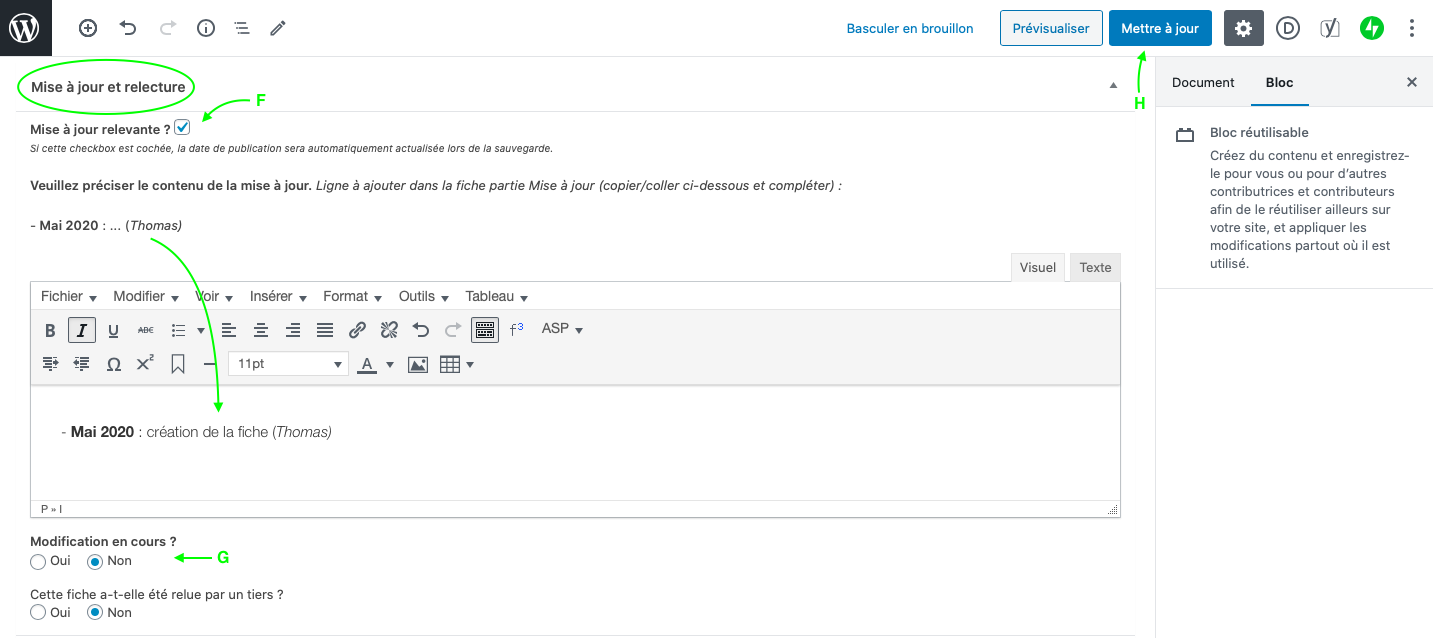Apply bold in the editor toolbar
This screenshot has height=638, width=1433.
[x=50, y=330]
